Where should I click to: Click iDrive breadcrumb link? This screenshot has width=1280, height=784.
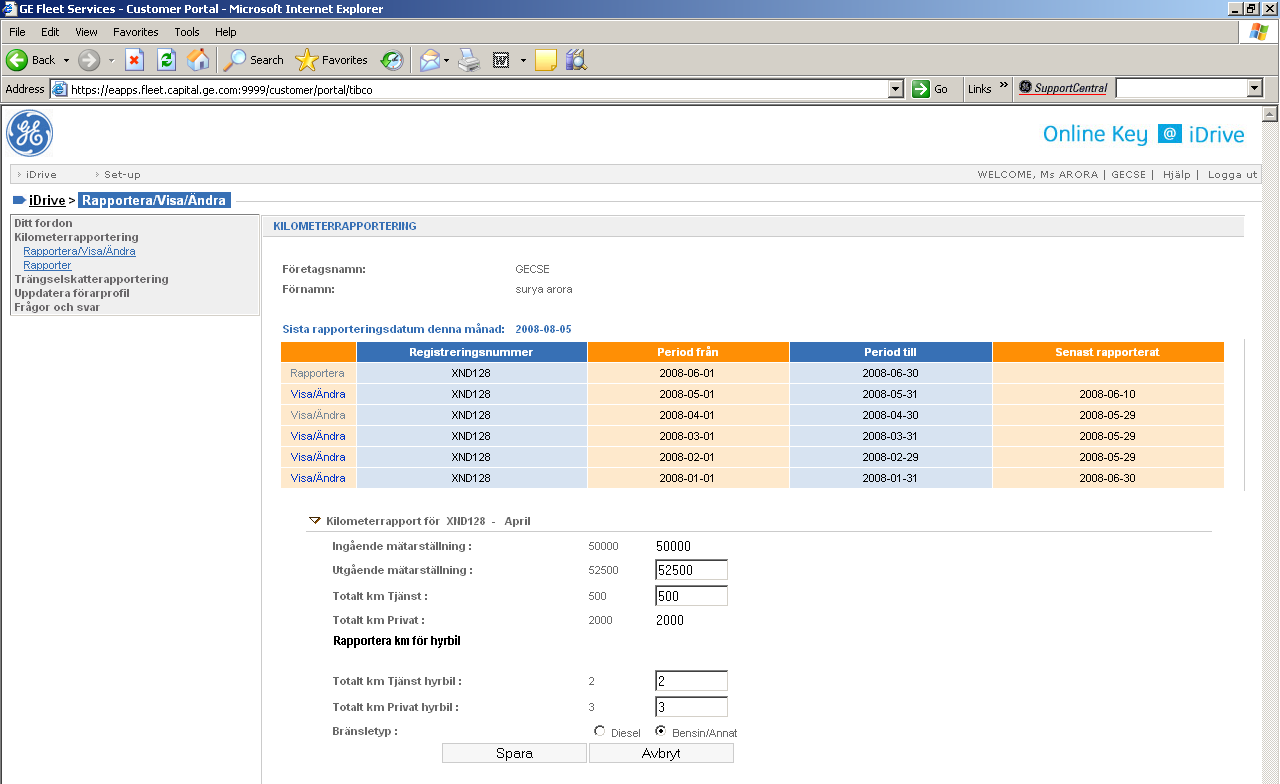click(x=47, y=200)
